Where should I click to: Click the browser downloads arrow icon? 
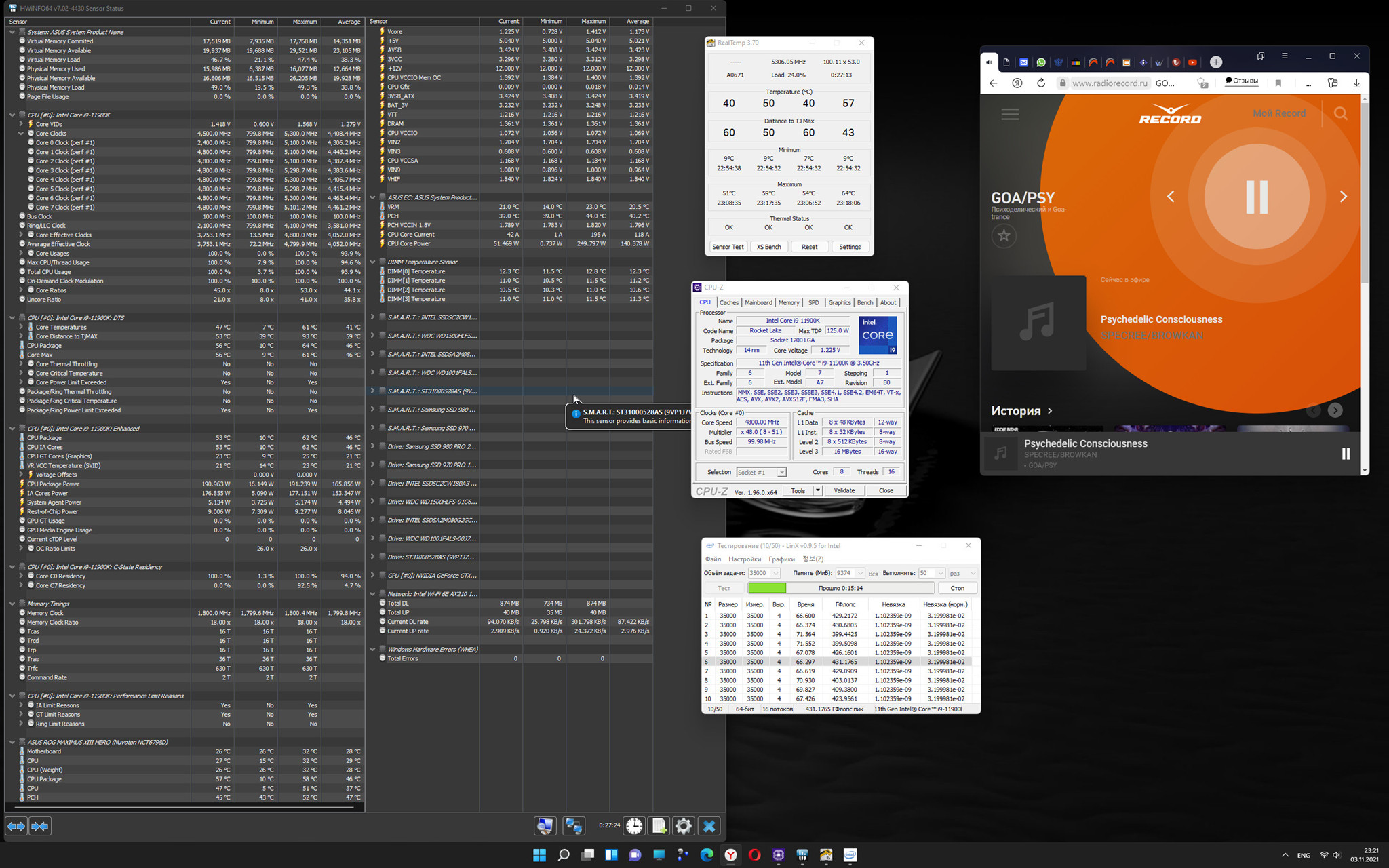(x=1356, y=83)
